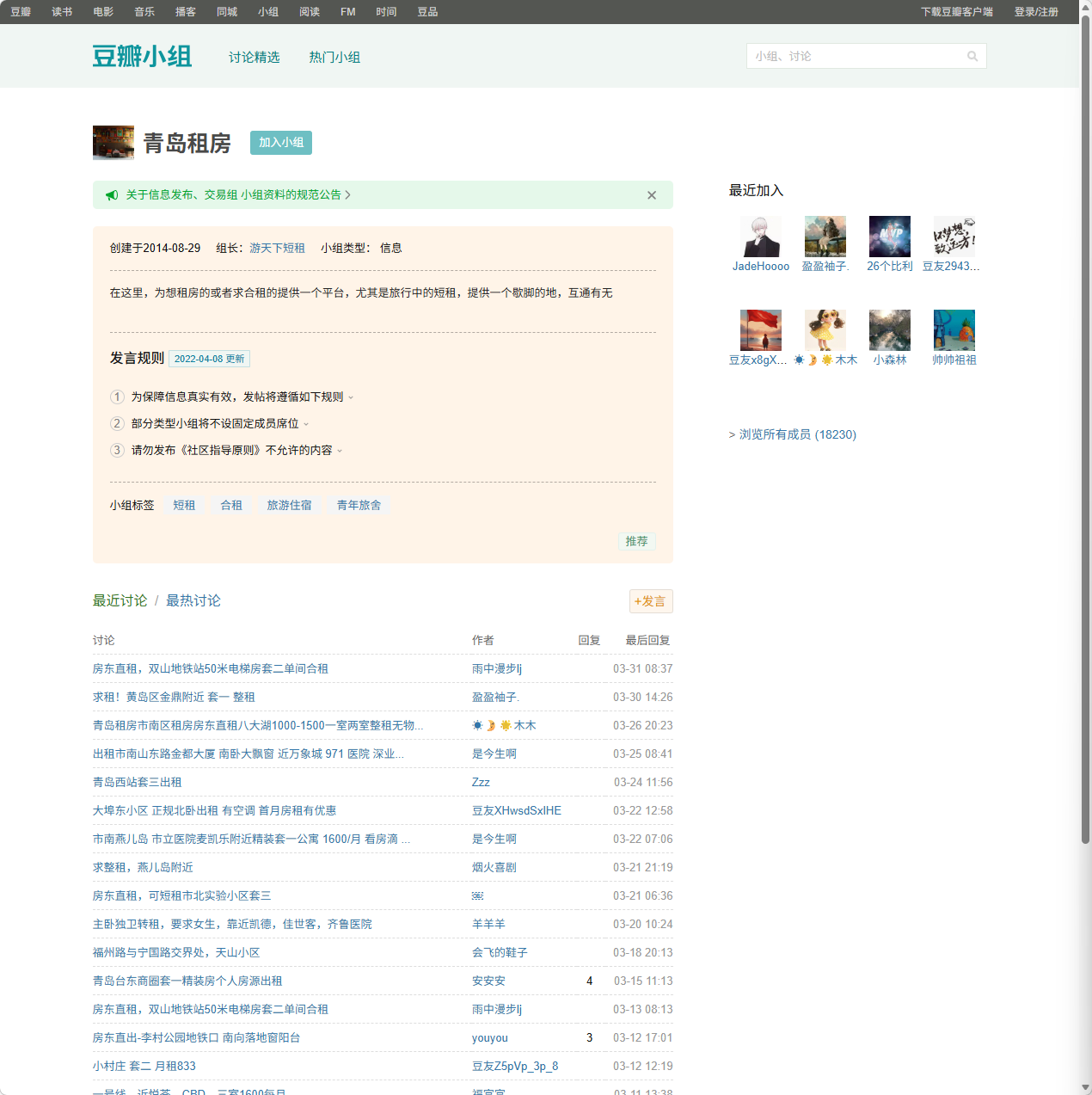The width and height of the screenshot is (1092, 1095).
Task: Open JadeHoooo's member avatar
Action: point(761,237)
